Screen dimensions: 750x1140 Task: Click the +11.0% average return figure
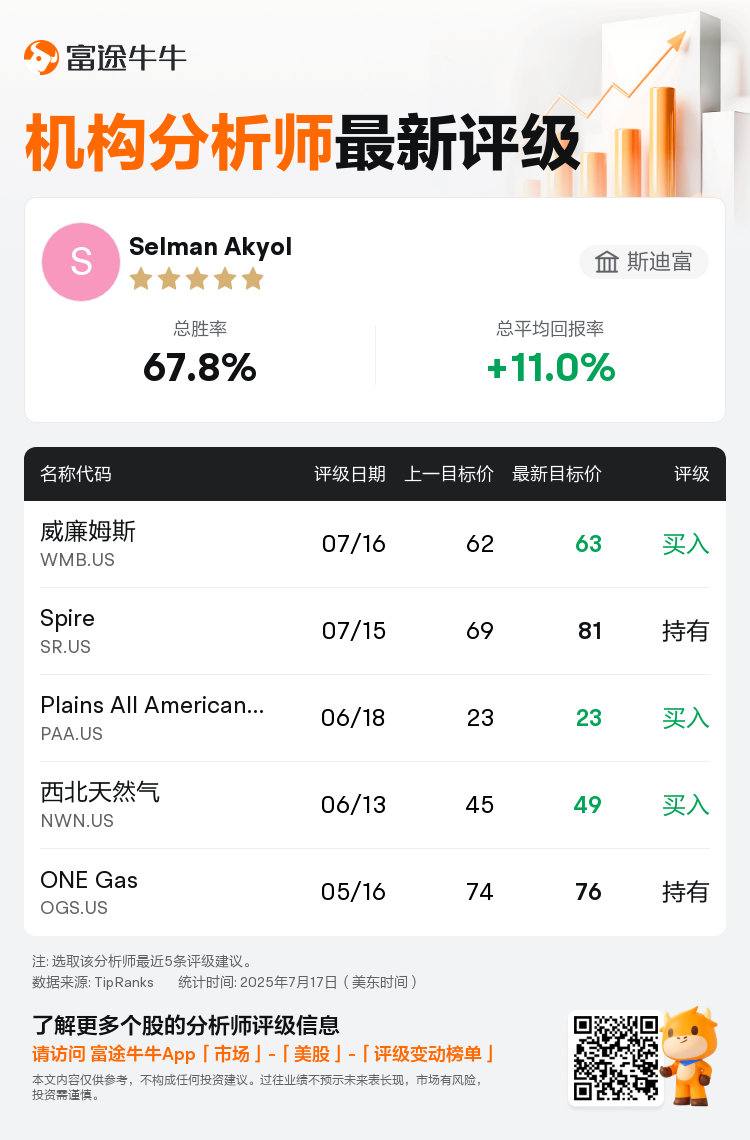tap(551, 367)
